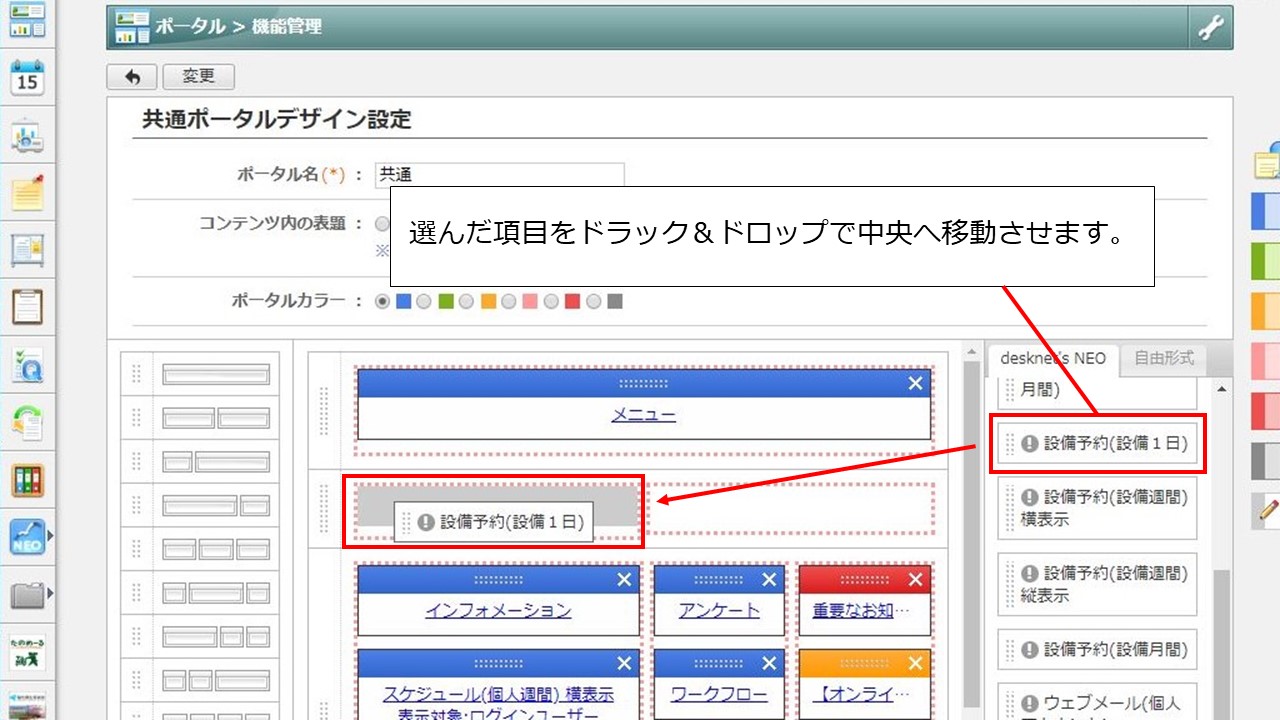
Task: Remove the メニュー widget with its X
Action: [x=915, y=383]
